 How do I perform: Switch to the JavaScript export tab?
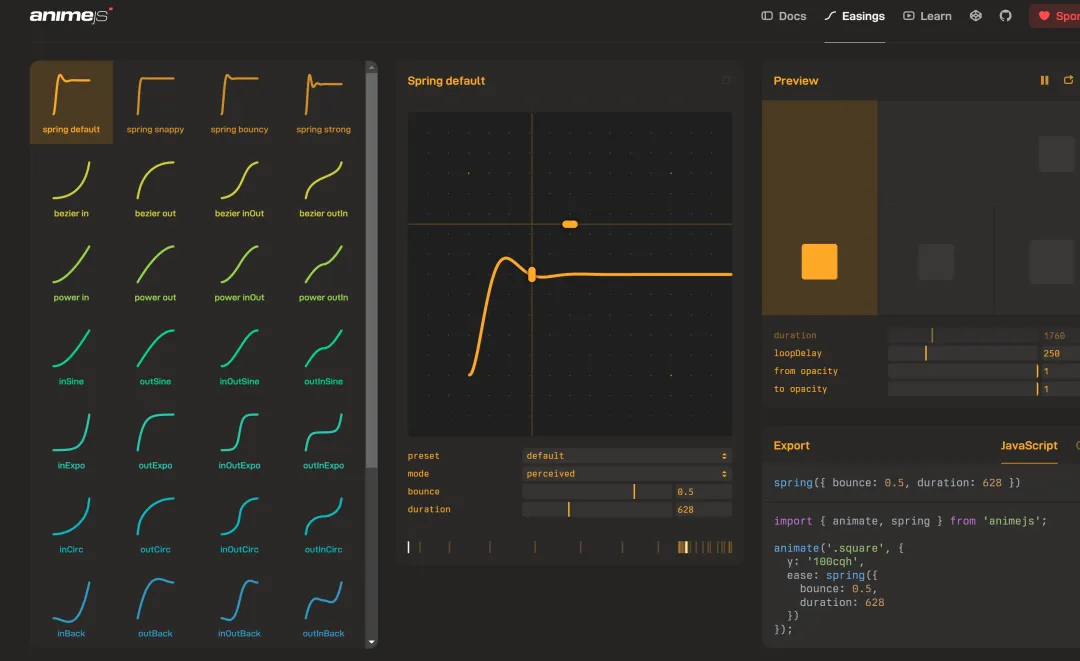pos(1028,445)
